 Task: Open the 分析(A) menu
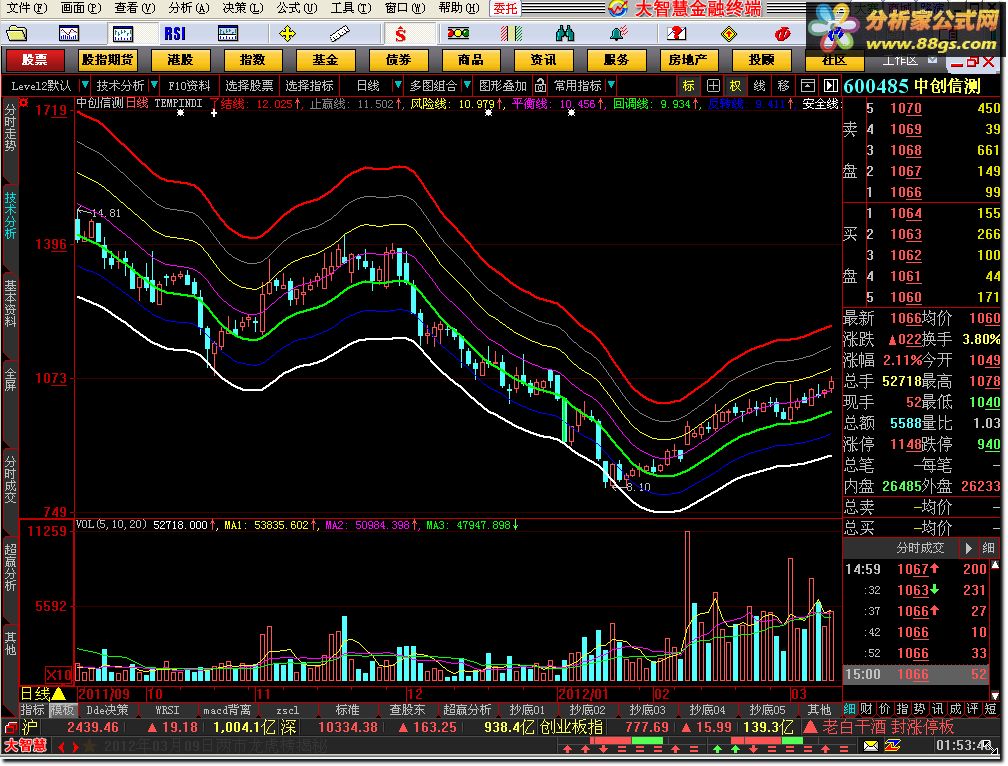pyautogui.click(x=189, y=8)
